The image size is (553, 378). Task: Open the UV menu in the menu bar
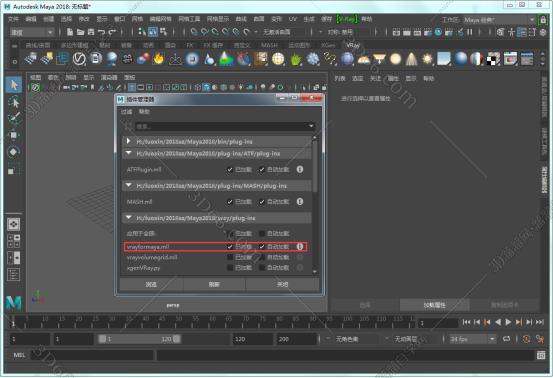[293, 19]
